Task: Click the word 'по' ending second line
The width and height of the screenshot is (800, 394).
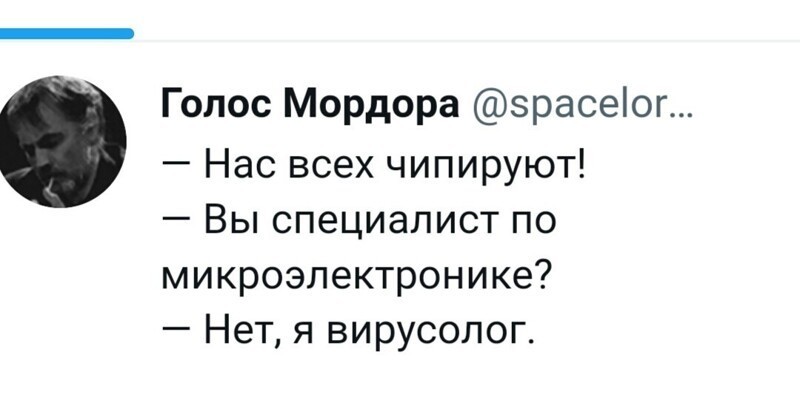Action: (532, 225)
